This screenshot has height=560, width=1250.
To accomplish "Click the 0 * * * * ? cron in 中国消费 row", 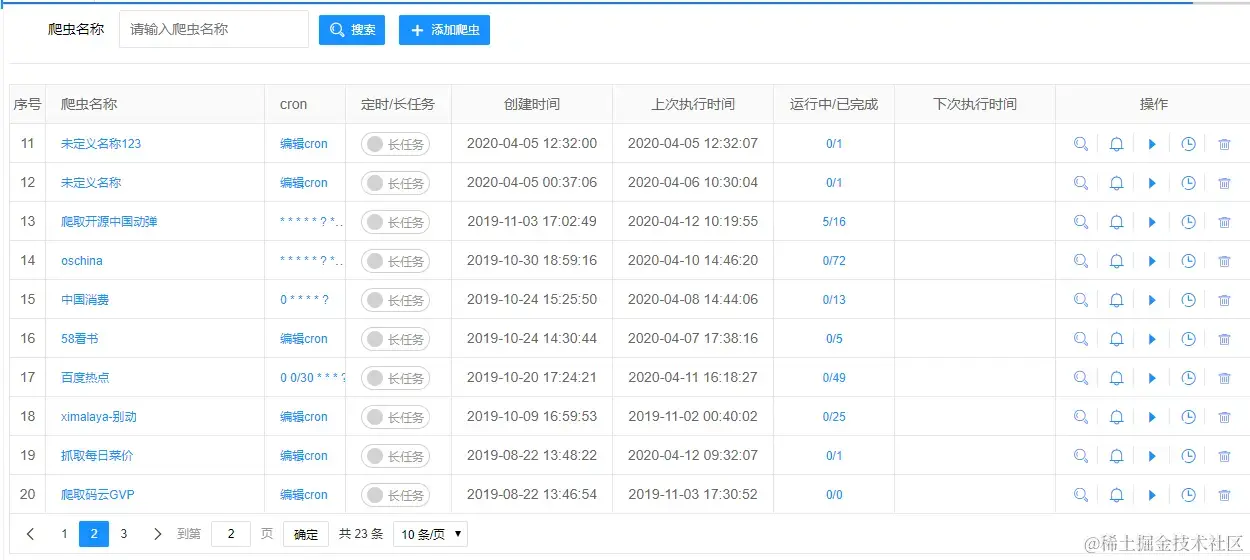I will (305, 300).
